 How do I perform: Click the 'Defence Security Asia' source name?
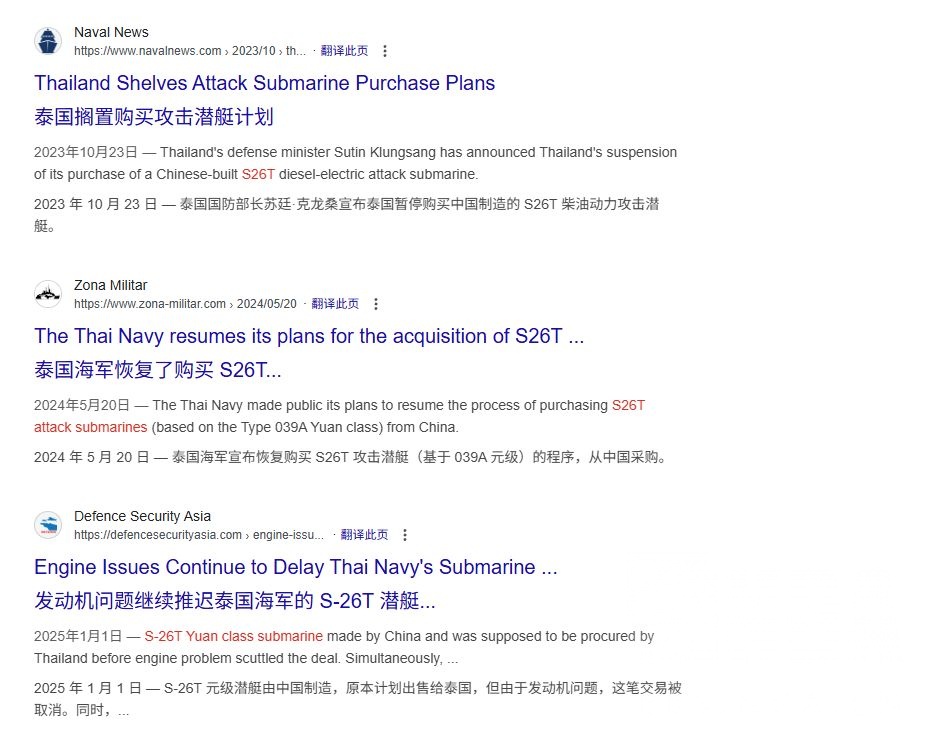[x=142, y=516]
